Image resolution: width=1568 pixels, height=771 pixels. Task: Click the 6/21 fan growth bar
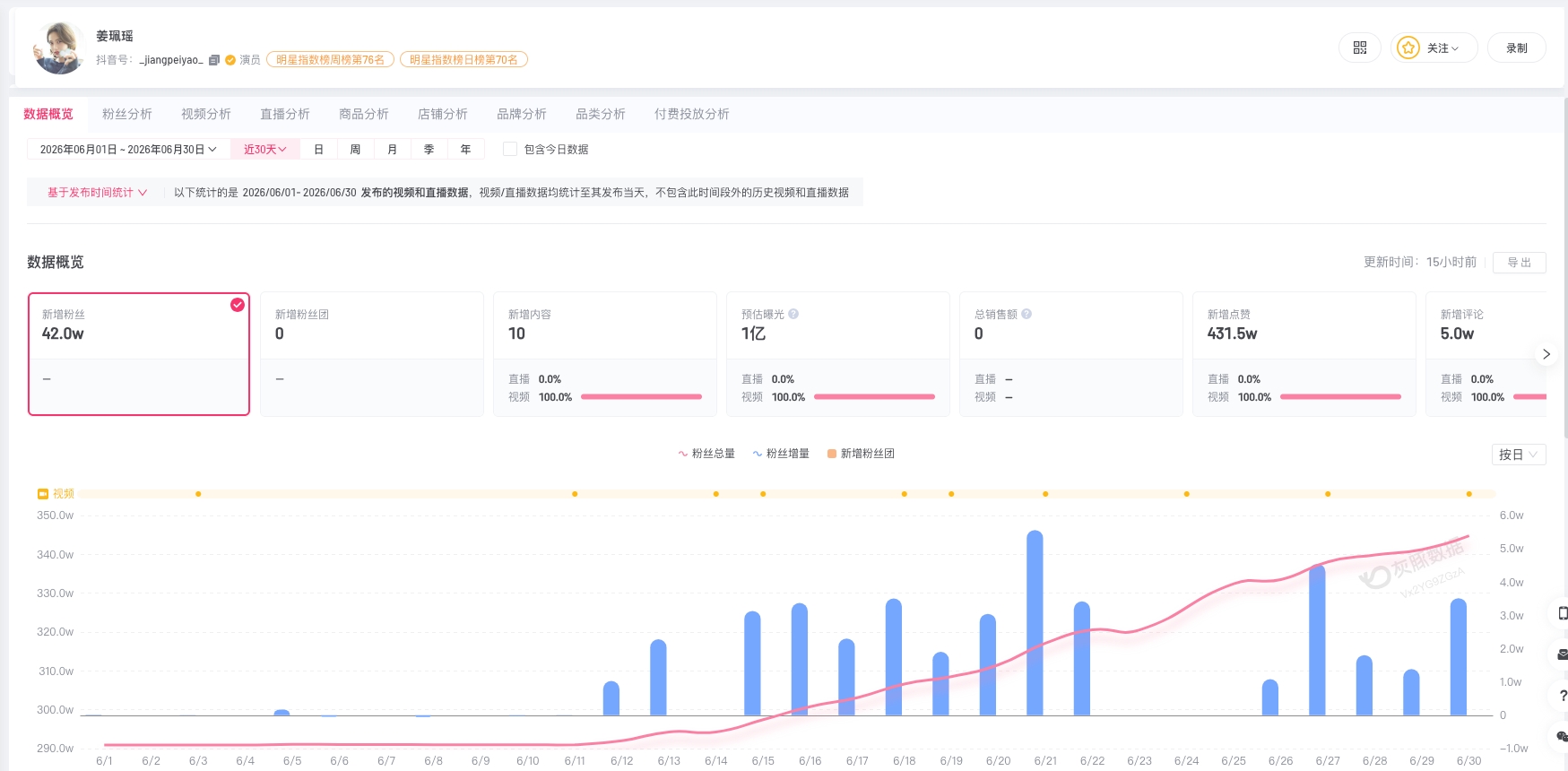pyautogui.click(x=1035, y=623)
